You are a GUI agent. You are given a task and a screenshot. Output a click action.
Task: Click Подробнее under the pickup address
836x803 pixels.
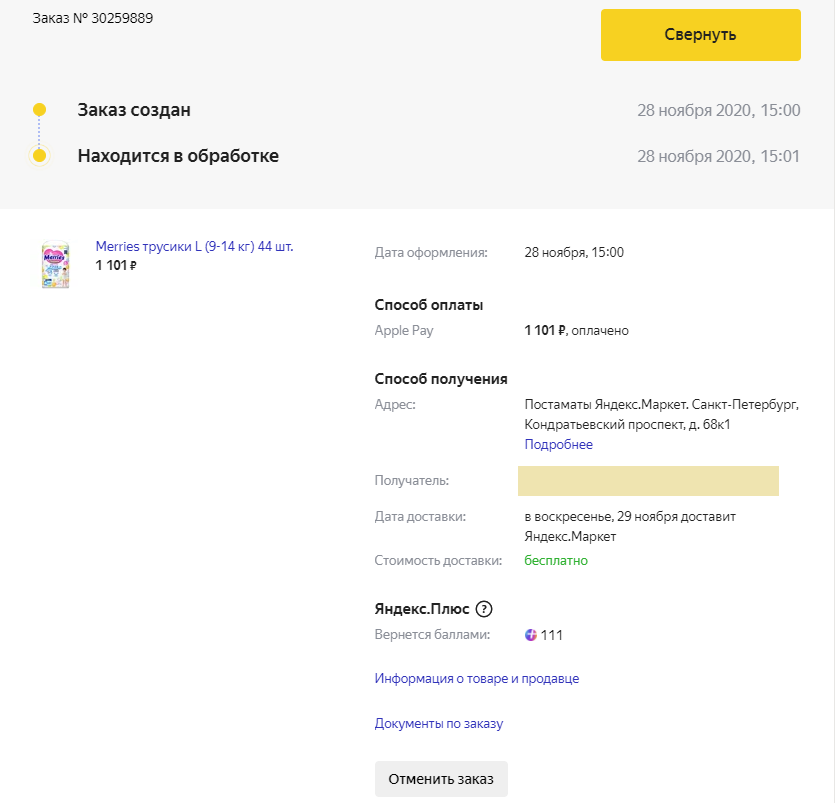tap(558, 445)
